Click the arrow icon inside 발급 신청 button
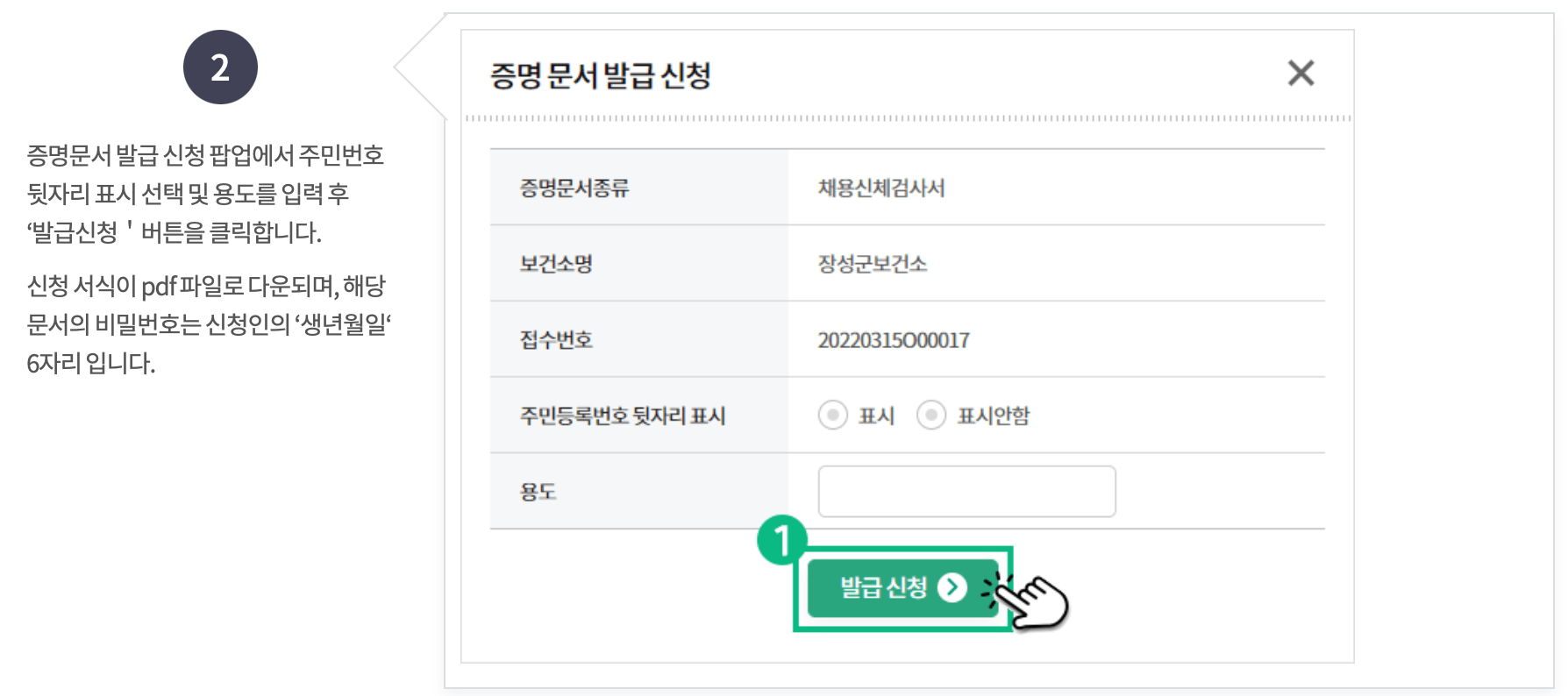The image size is (1568, 696). pos(951,588)
